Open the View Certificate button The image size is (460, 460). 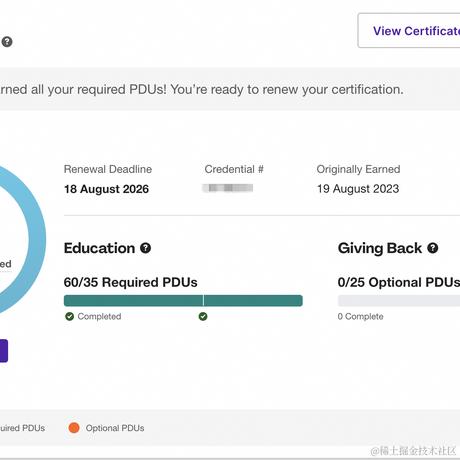coord(409,31)
